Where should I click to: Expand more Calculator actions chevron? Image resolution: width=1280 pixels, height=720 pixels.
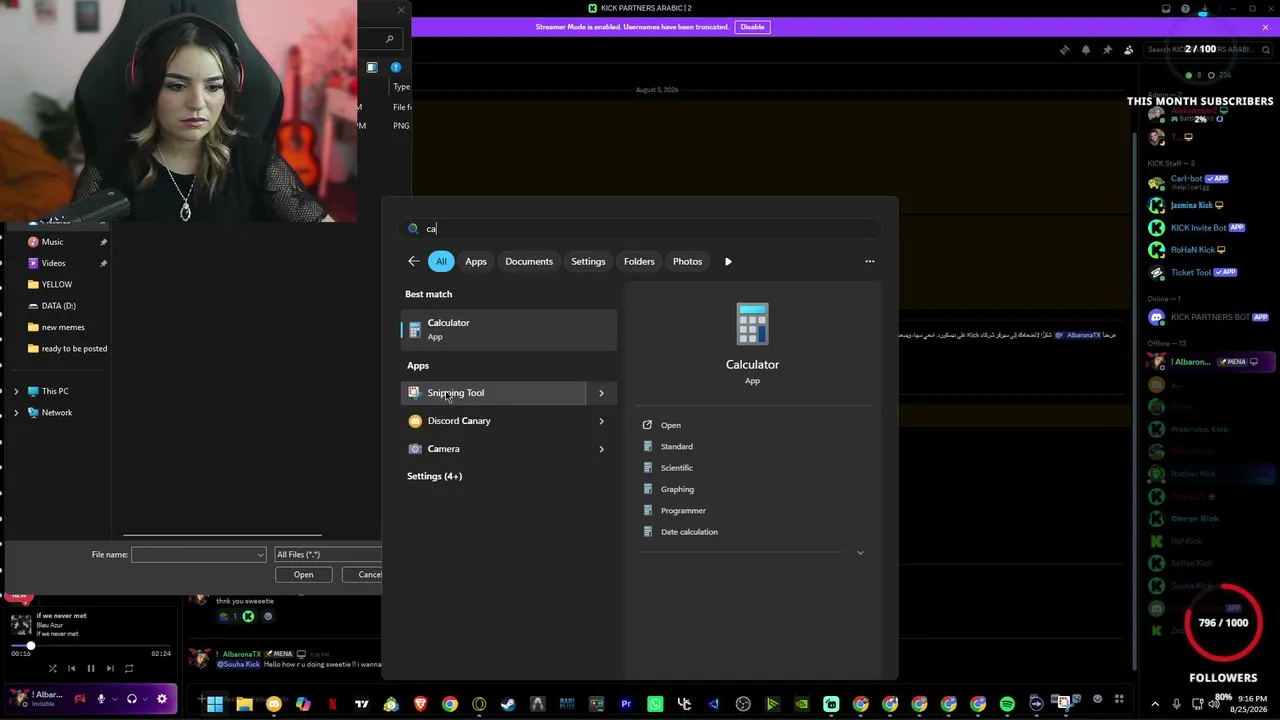click(x=860, y=553)
